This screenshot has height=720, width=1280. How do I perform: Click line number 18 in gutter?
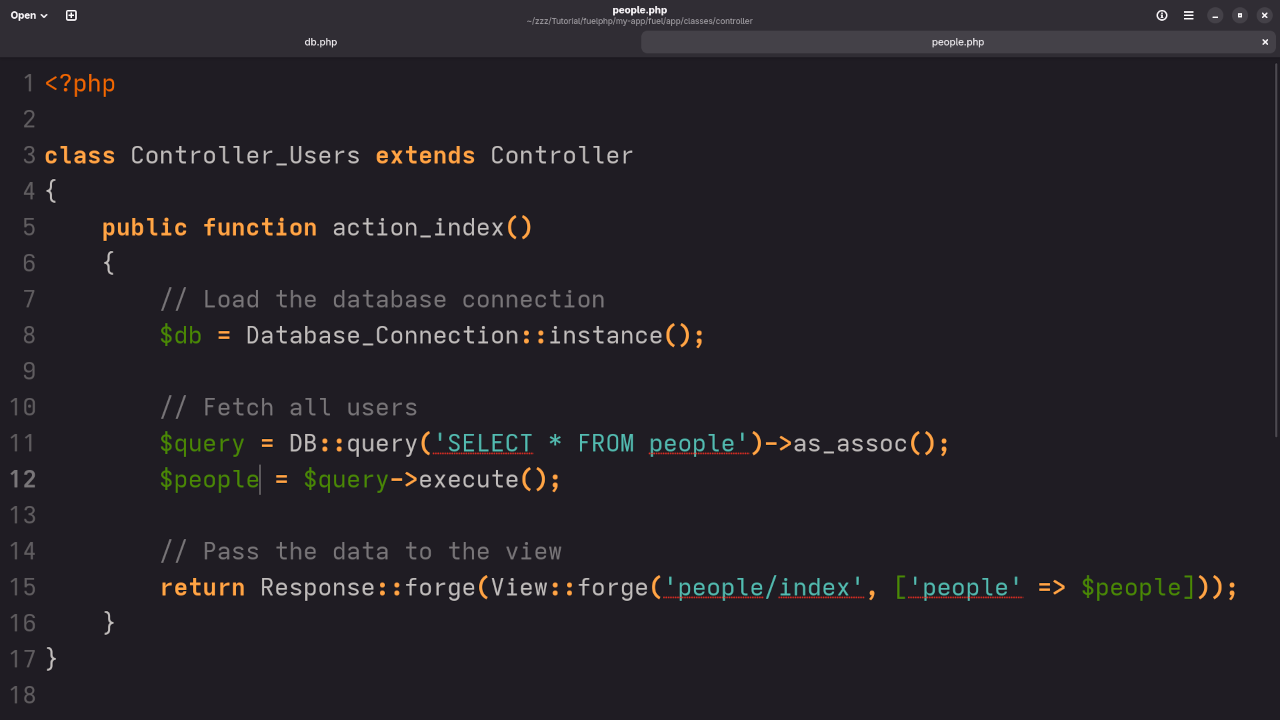pos(22,695)
